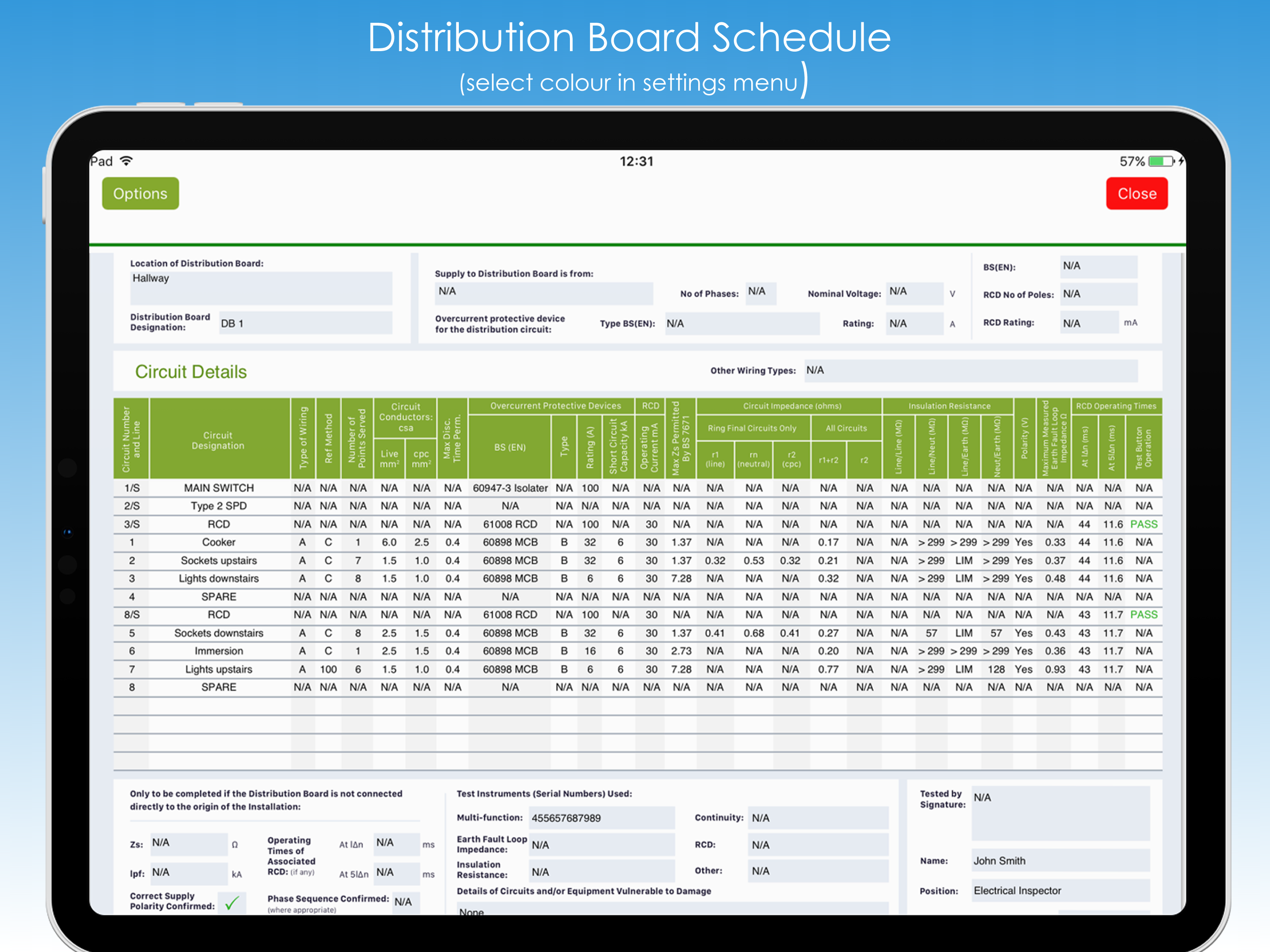This screenshot has height=952, width=1270.
Task: Edit the Distribution Board Designation field
Action: tap(305, 323)
